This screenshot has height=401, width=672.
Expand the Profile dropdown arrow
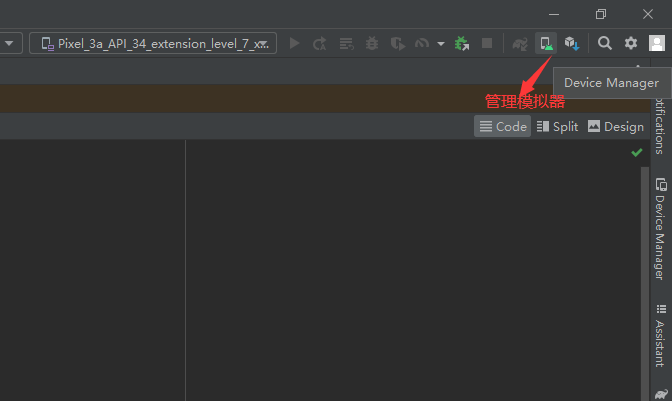(440, 43)
